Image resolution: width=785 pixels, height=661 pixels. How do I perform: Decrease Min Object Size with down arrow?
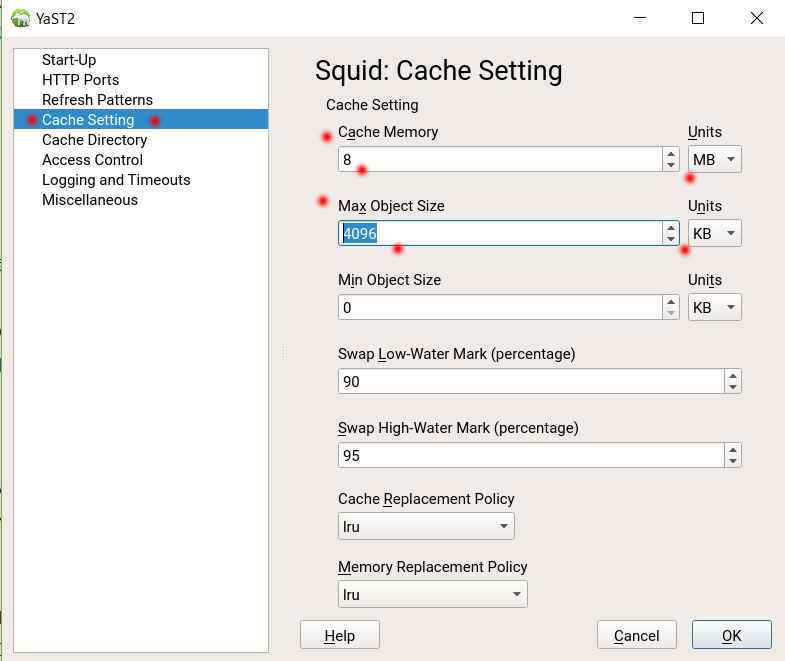671,313
